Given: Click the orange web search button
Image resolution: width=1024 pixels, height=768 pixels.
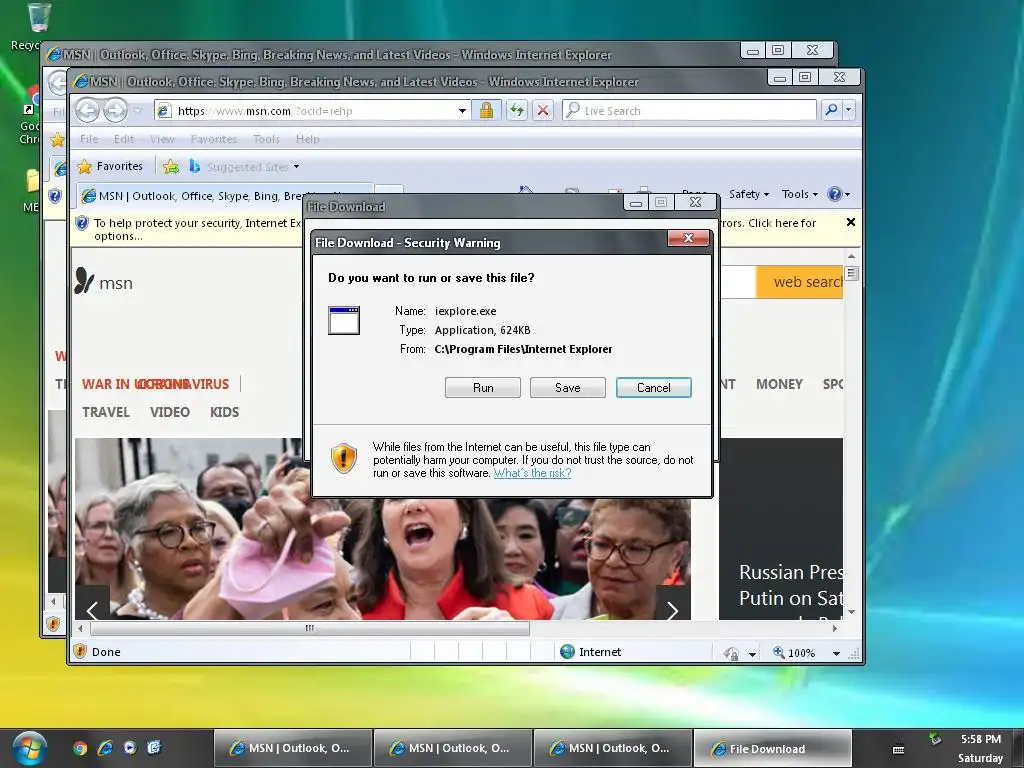Looking at the screenshot, I should tap(799, 282).
